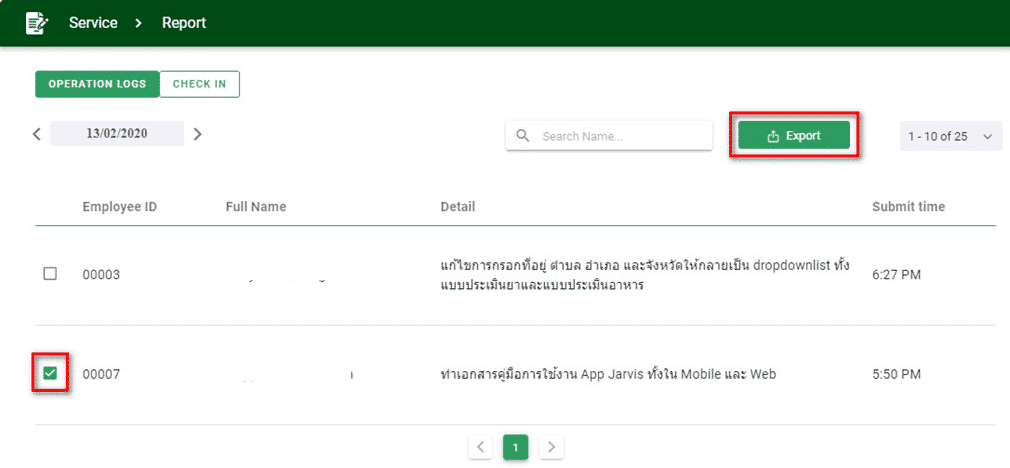Viewport: 1010px width, 468px height.
Task: Switch to the Check In tab
Action: 199,84
